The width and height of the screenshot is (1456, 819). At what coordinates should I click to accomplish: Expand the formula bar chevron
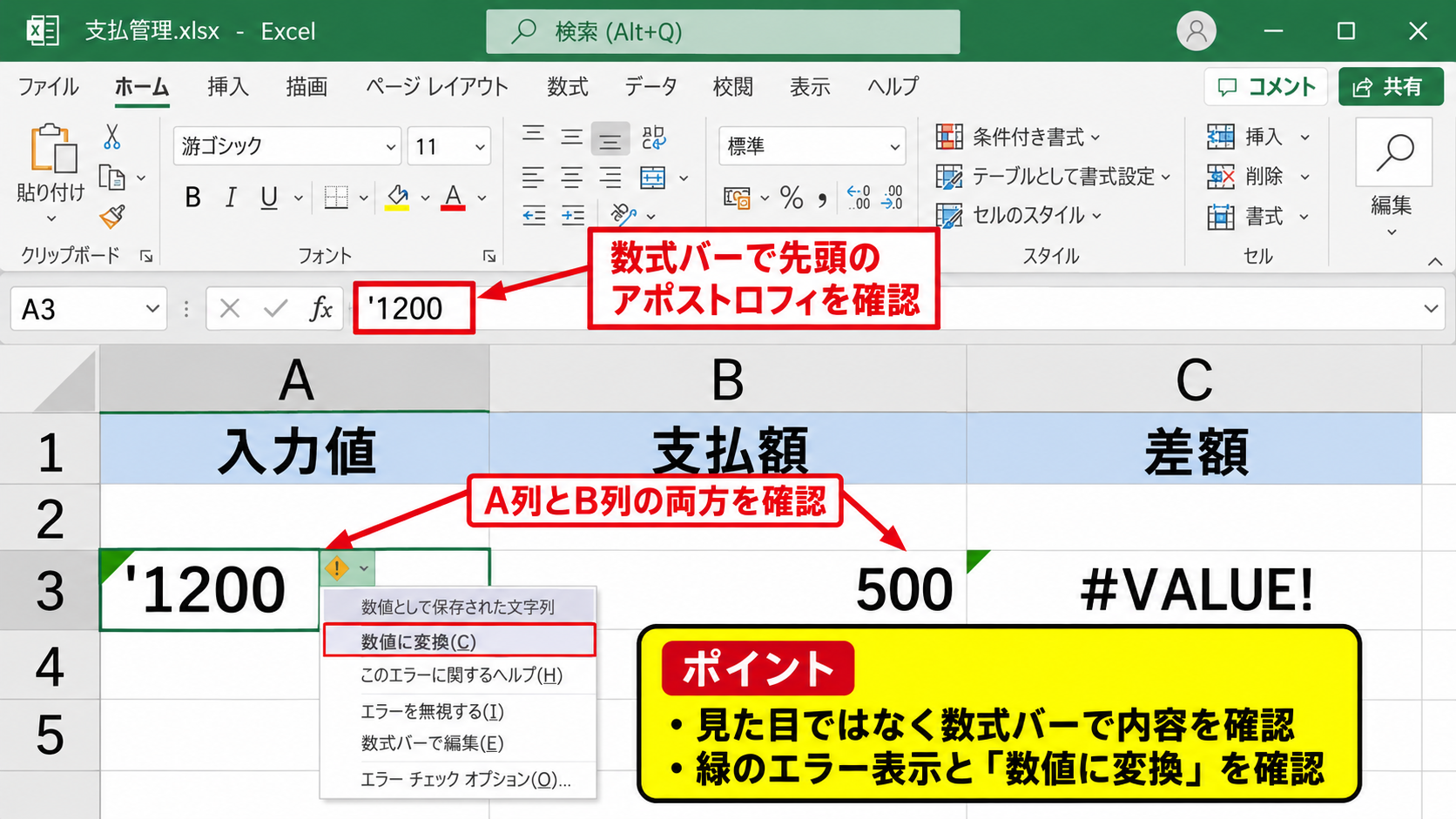(x=1431, y=309)
